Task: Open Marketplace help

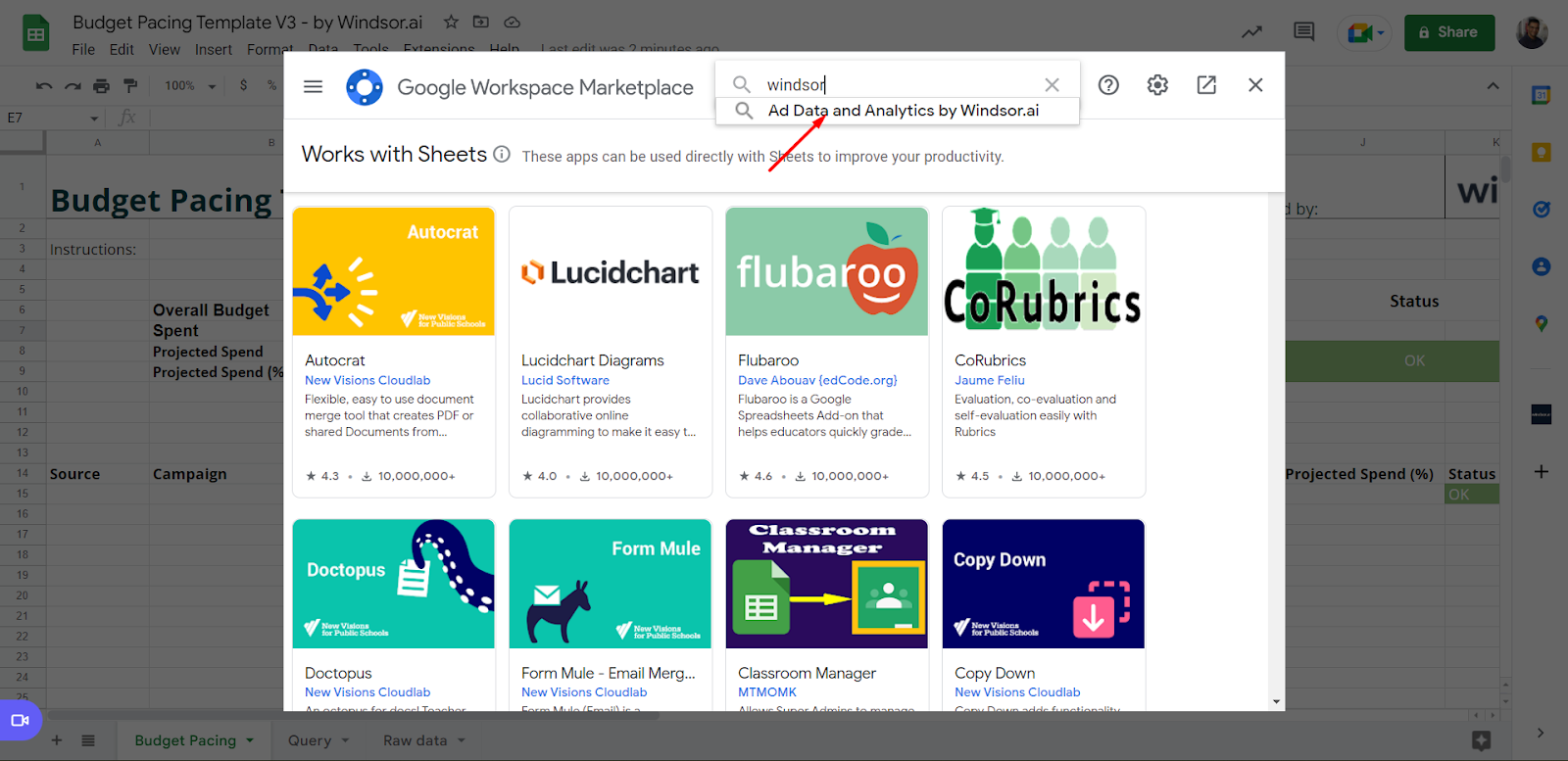Action: (x=1108, y=85)
